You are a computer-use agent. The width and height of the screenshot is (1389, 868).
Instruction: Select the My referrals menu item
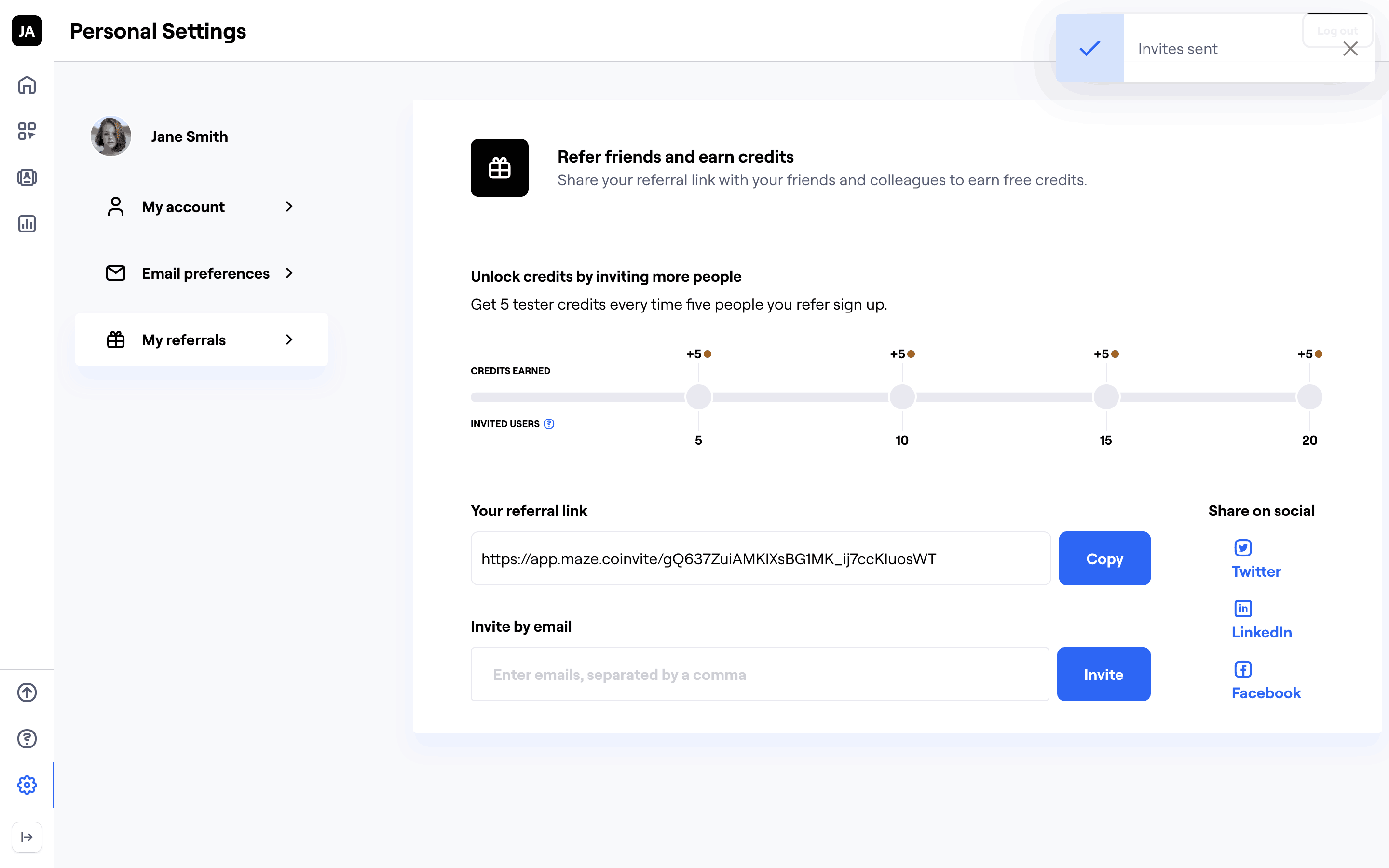click(x=184, y=340)
